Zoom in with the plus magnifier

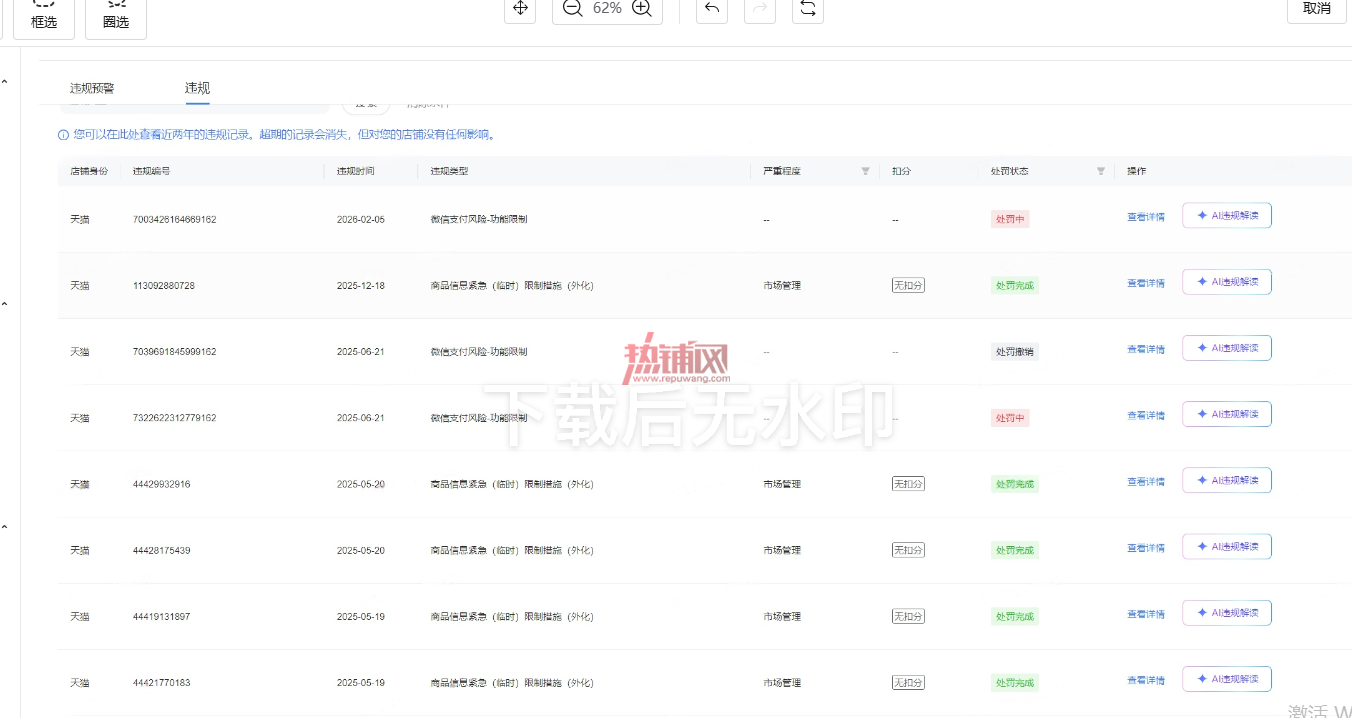coord(642,8)
